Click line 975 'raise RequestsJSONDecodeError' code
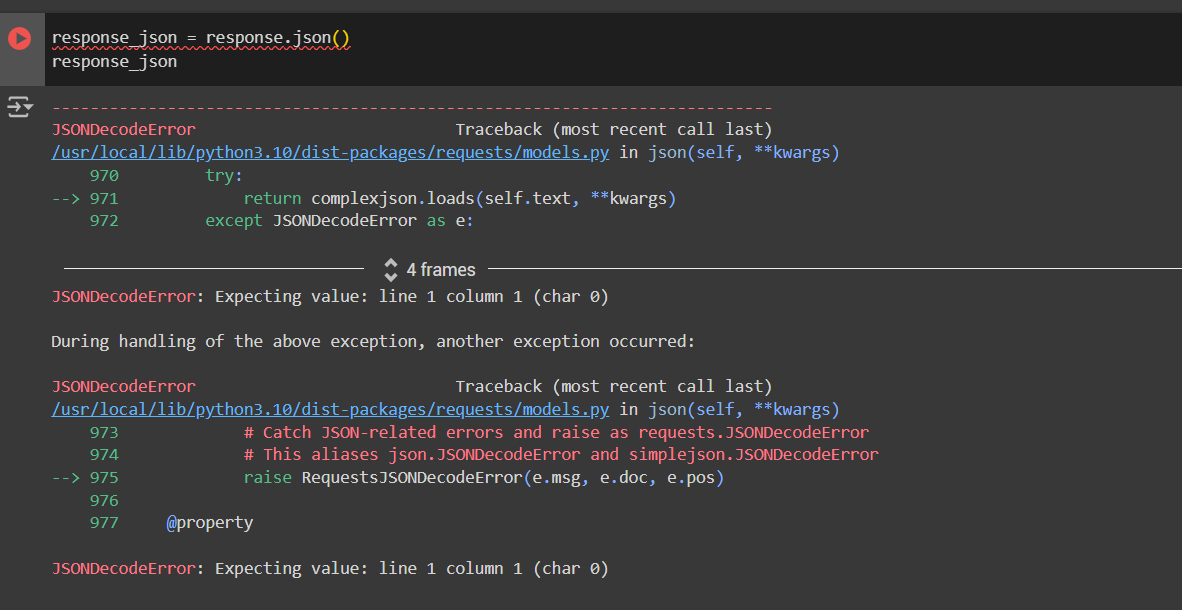Screen dimensions: 1182x610 click(x=483, y=478)
